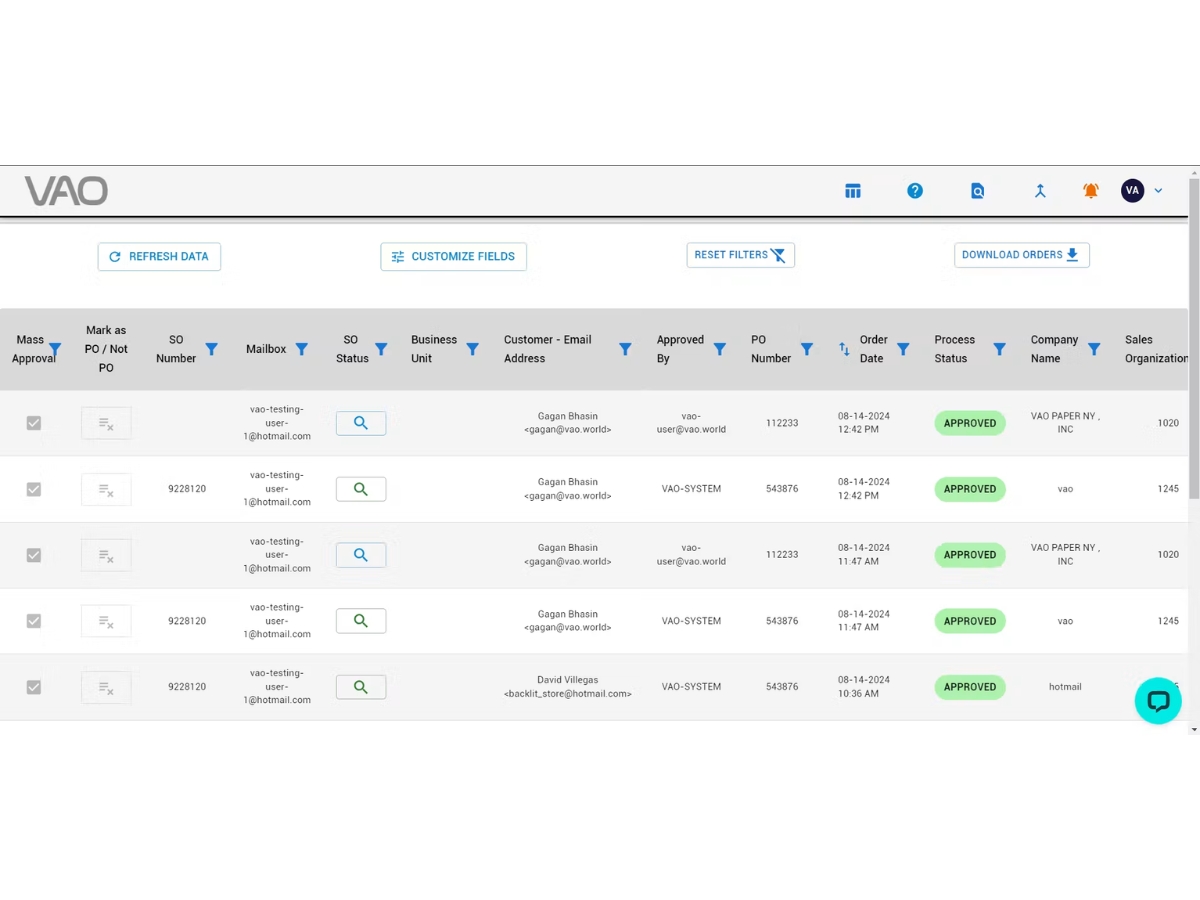Open the Mailbox column filter dropdown
This screenshot has height=900, width=1200.
[x=301, y=349]
